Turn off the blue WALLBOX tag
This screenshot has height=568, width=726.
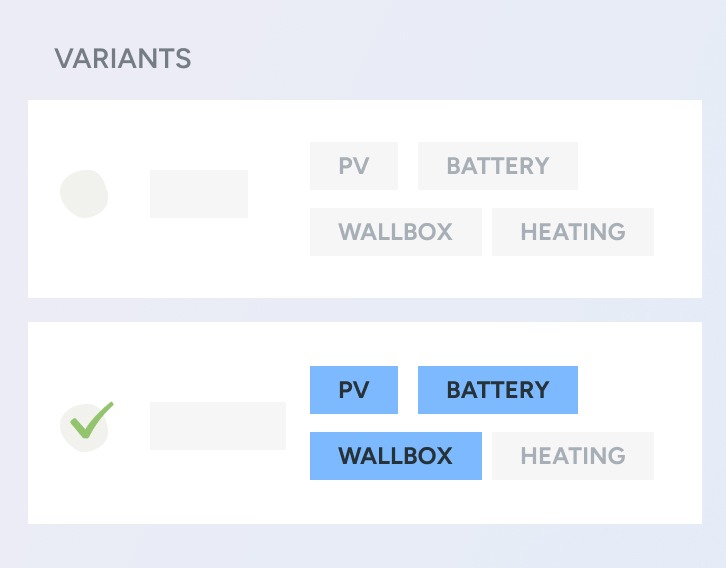[395, 456]
